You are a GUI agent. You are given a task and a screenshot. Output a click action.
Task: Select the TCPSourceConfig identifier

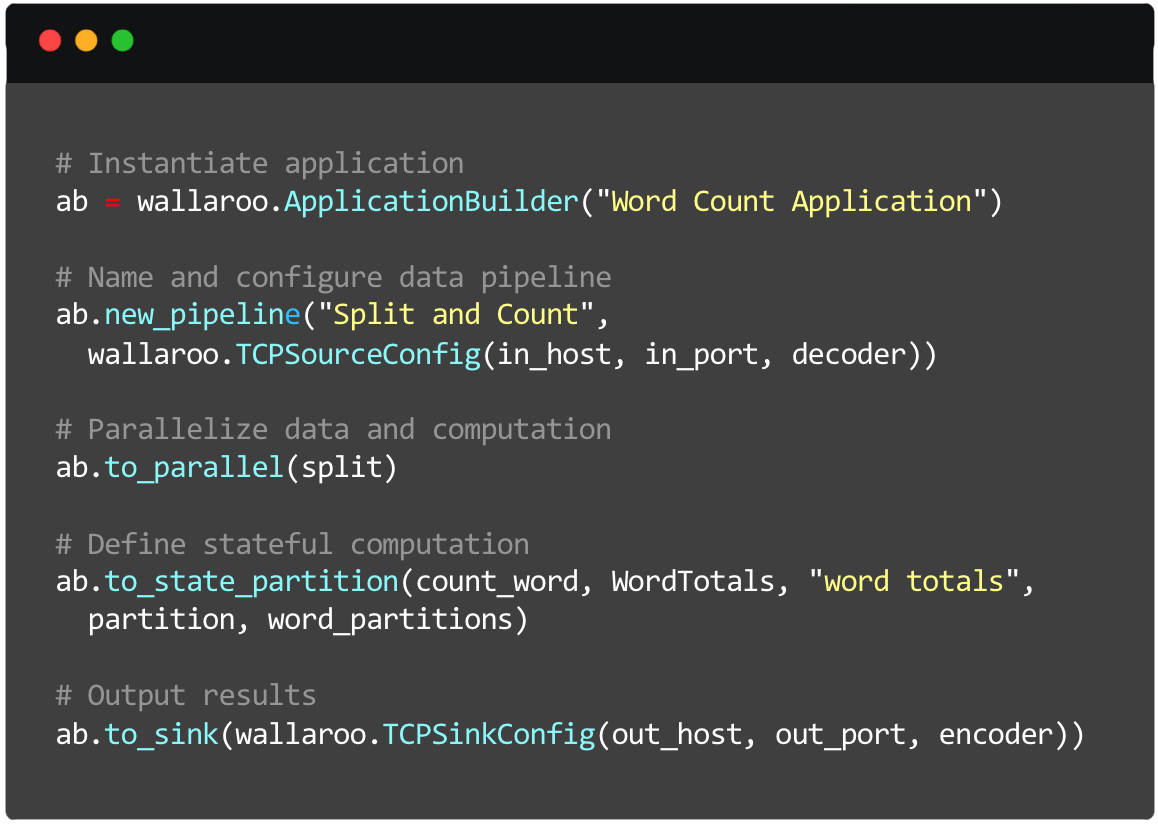(x=358, y=354)
